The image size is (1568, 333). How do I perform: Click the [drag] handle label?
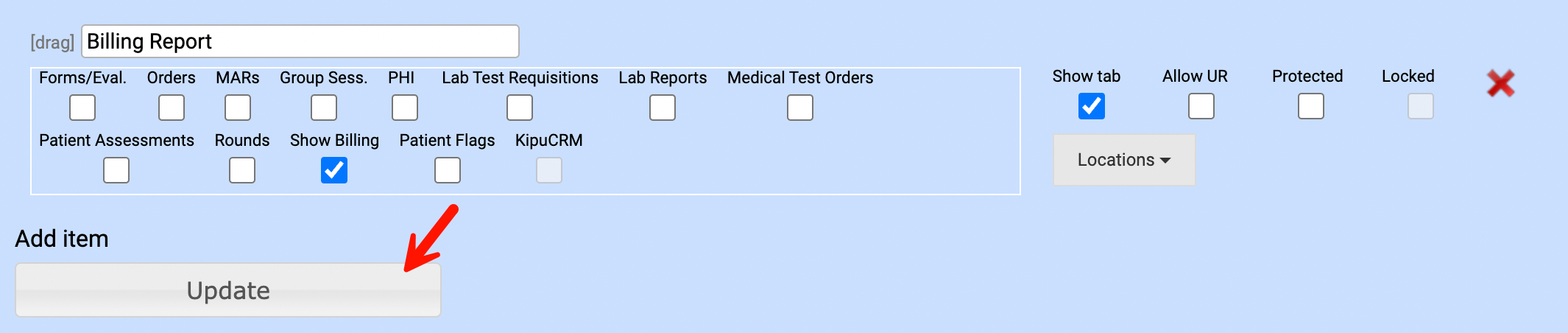tap(52, 43)
